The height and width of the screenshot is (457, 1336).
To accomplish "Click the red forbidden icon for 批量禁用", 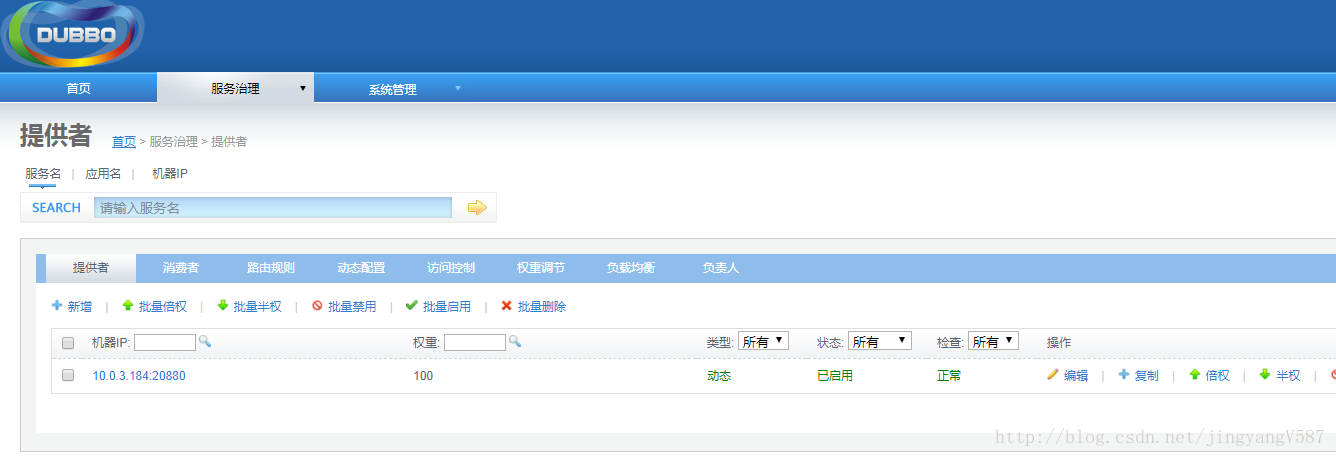I will [x=317, y=306].
